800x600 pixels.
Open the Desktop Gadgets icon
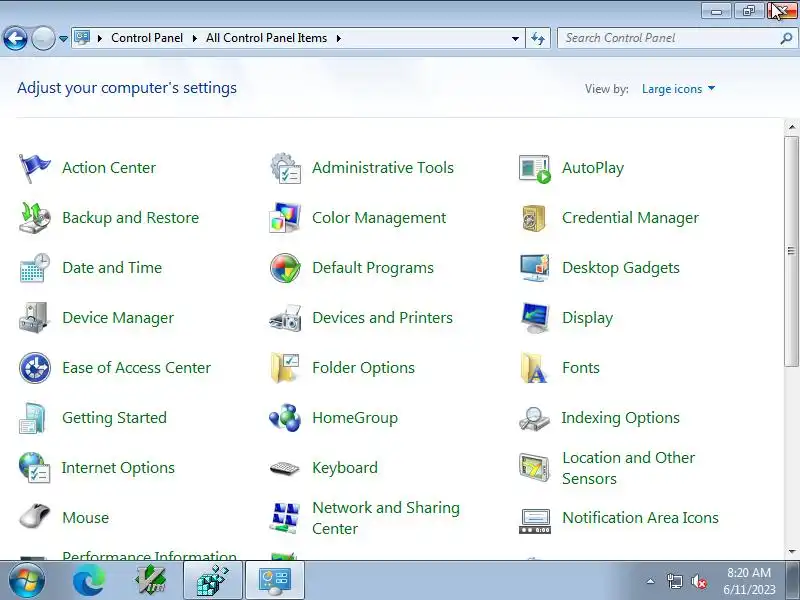534,268
